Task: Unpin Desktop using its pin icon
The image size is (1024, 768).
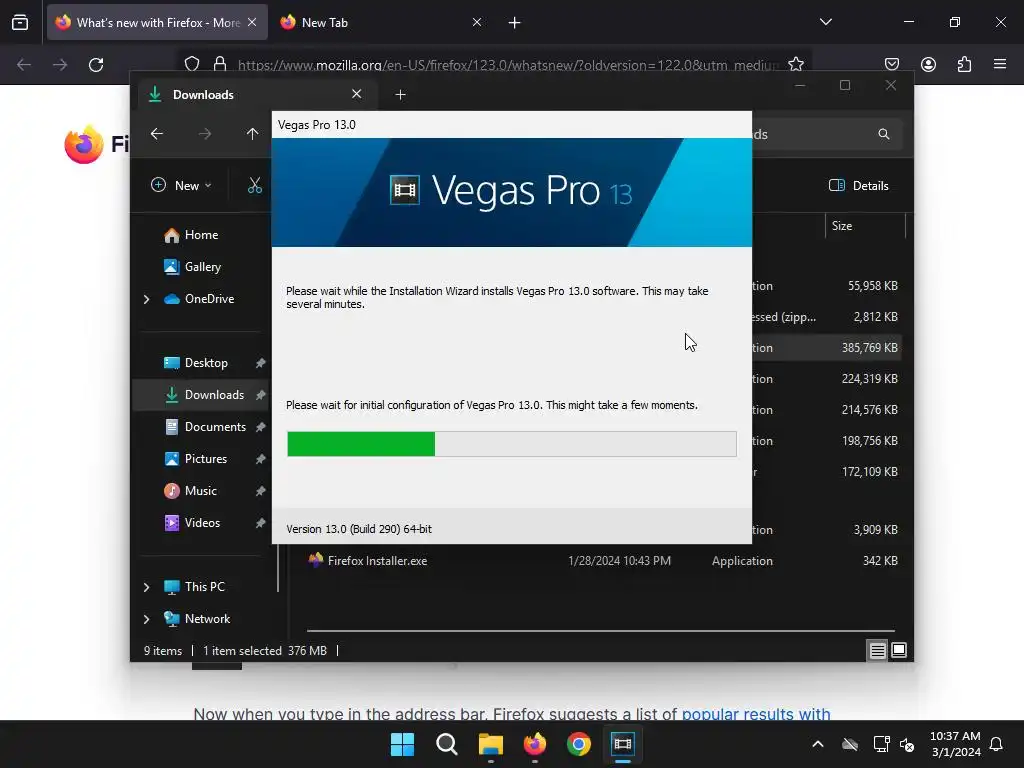Action: 260,363
